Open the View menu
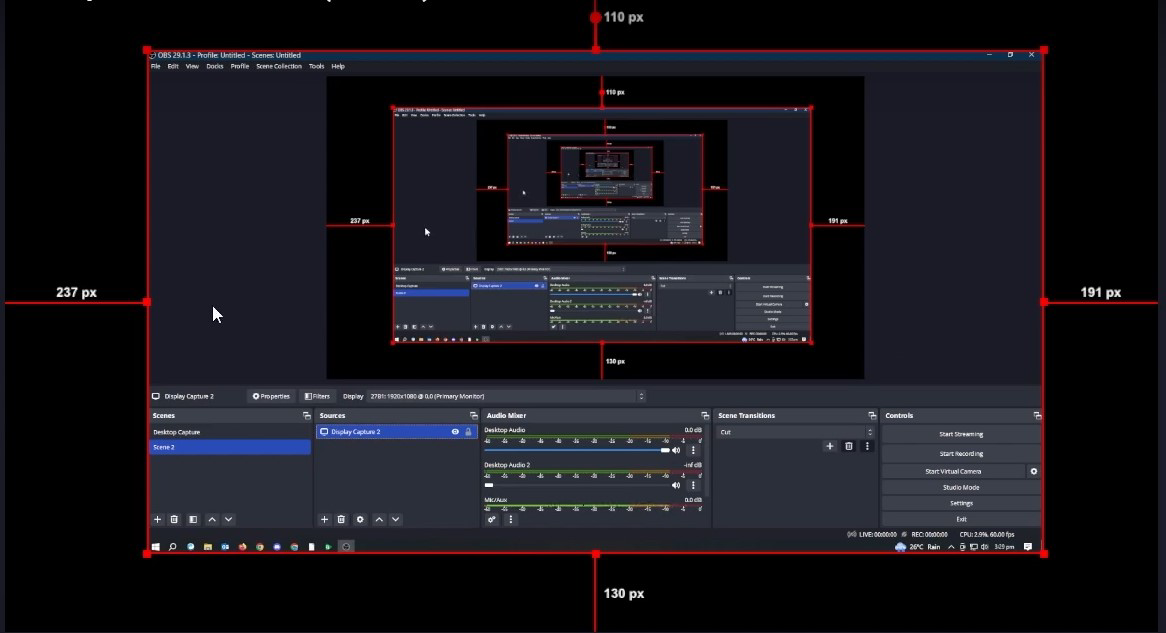Viewport: 1166px width, 633px height. (192, 66)
